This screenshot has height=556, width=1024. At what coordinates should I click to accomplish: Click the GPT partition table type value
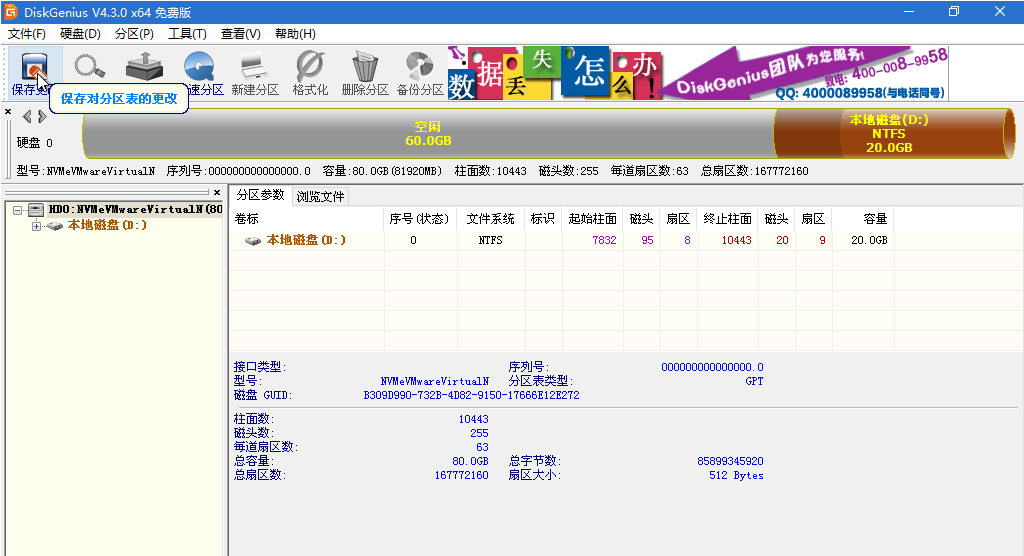[754, 381]
